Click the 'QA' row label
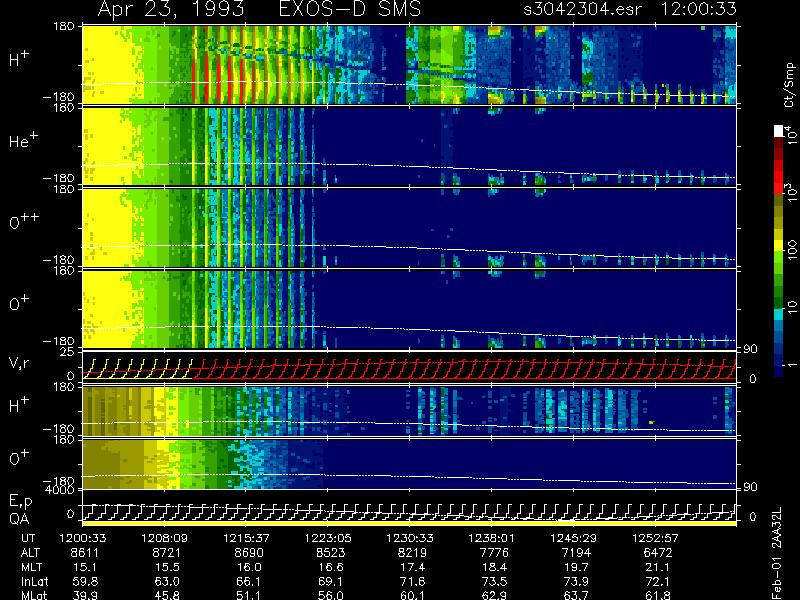The width and height of the screenshot is (800, 600). 19,518
